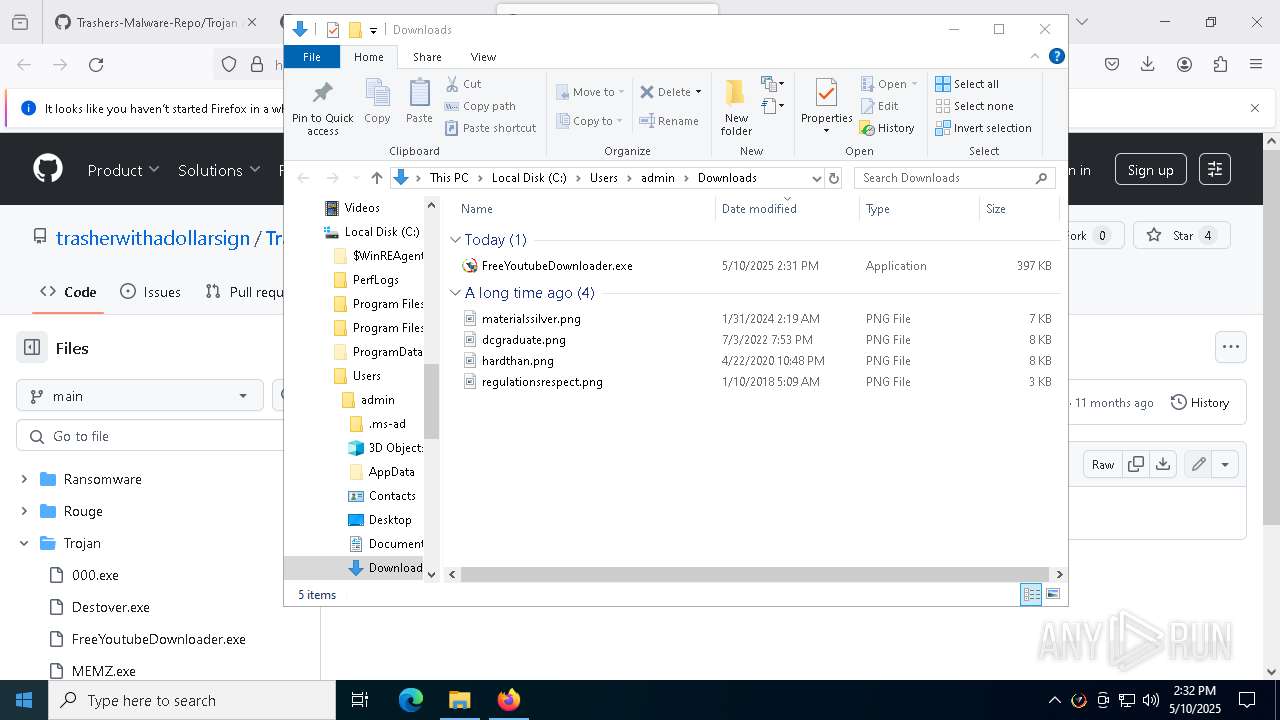Viewport: 1280px width, 720px height.
Task: Click Select all in ribbon
Action: (966, 84)
